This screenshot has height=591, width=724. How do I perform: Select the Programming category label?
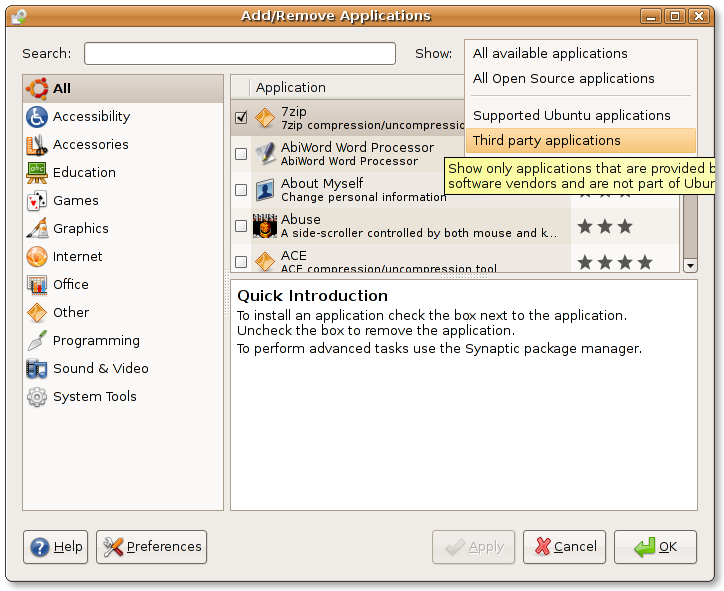pyautogui.click(x=96, y=341)
